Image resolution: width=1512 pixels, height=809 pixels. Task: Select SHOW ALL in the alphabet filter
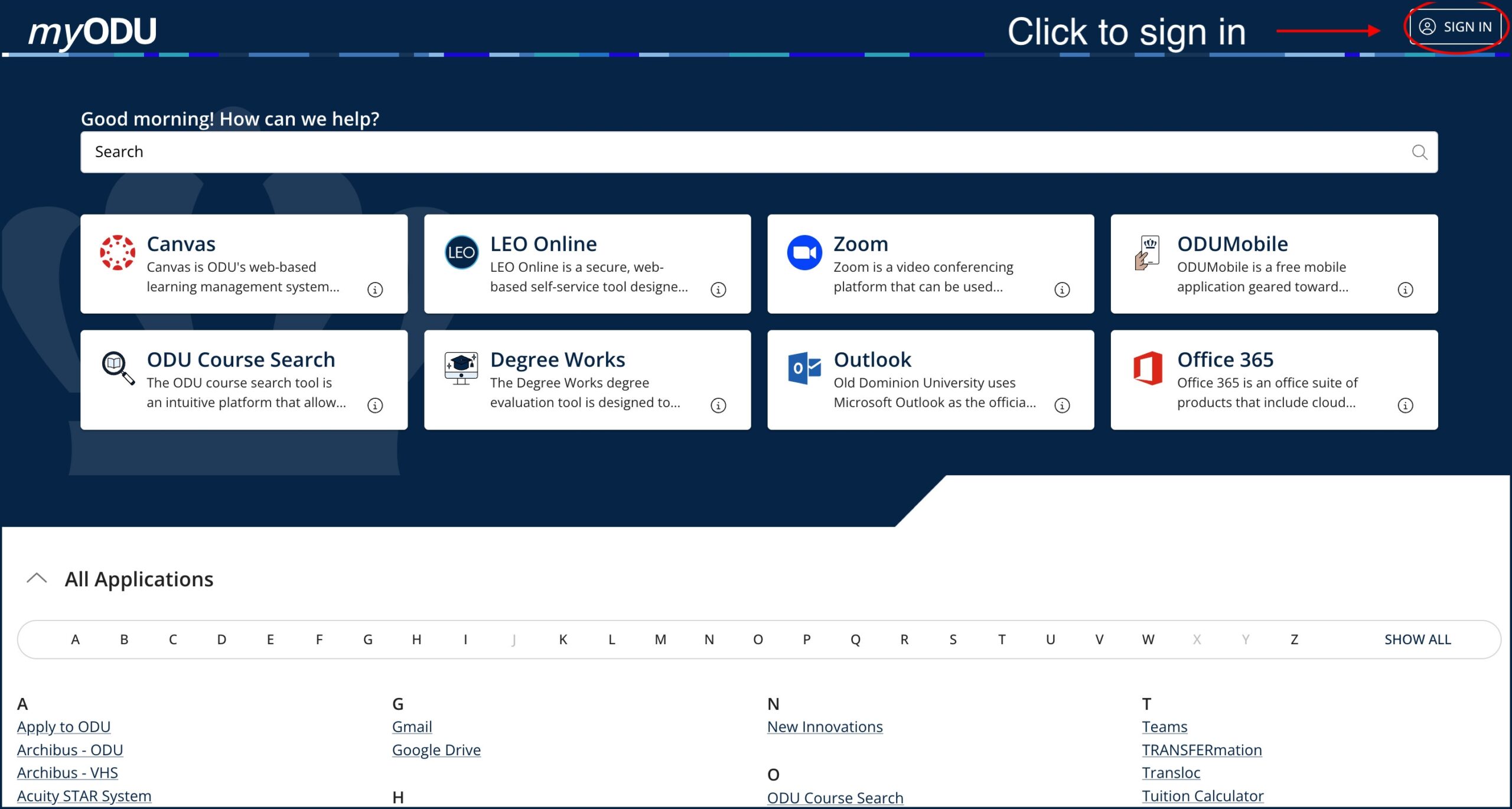[1417, 639]
